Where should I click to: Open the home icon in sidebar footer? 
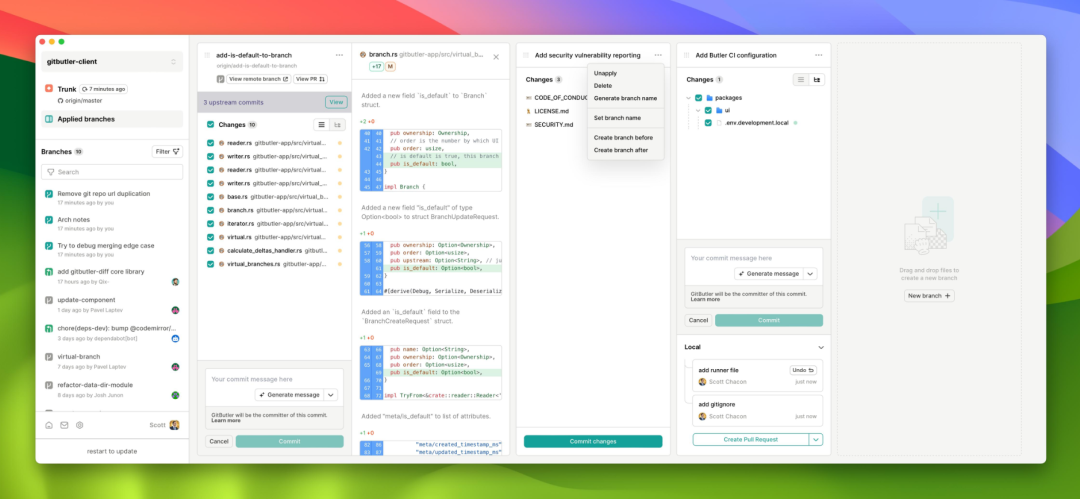(48, 425)
